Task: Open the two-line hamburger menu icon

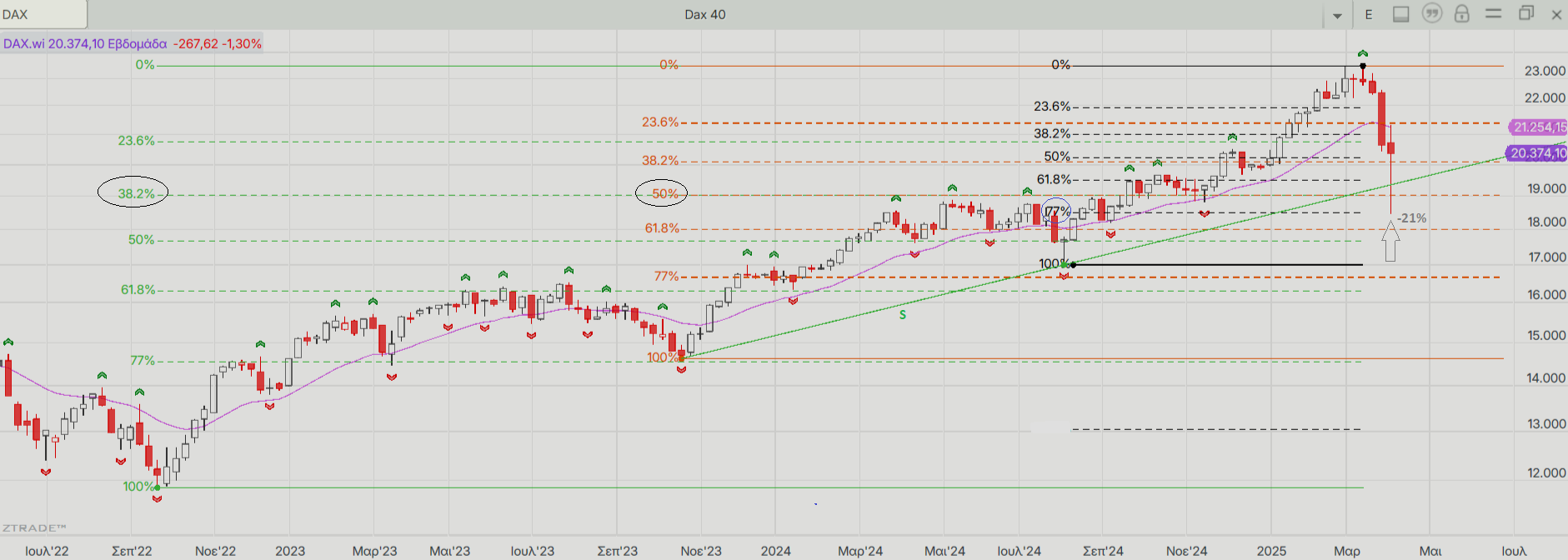Action: click(1494, 14)
